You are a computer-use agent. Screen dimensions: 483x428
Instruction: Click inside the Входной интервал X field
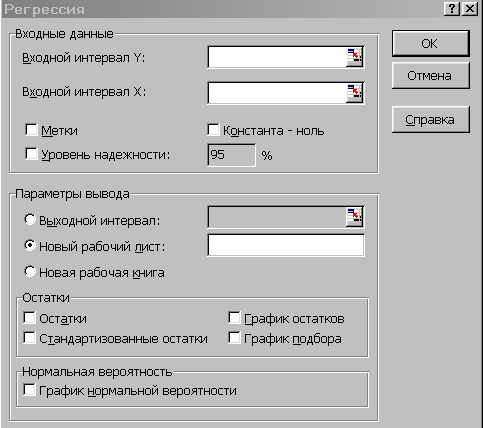point(277,93)
